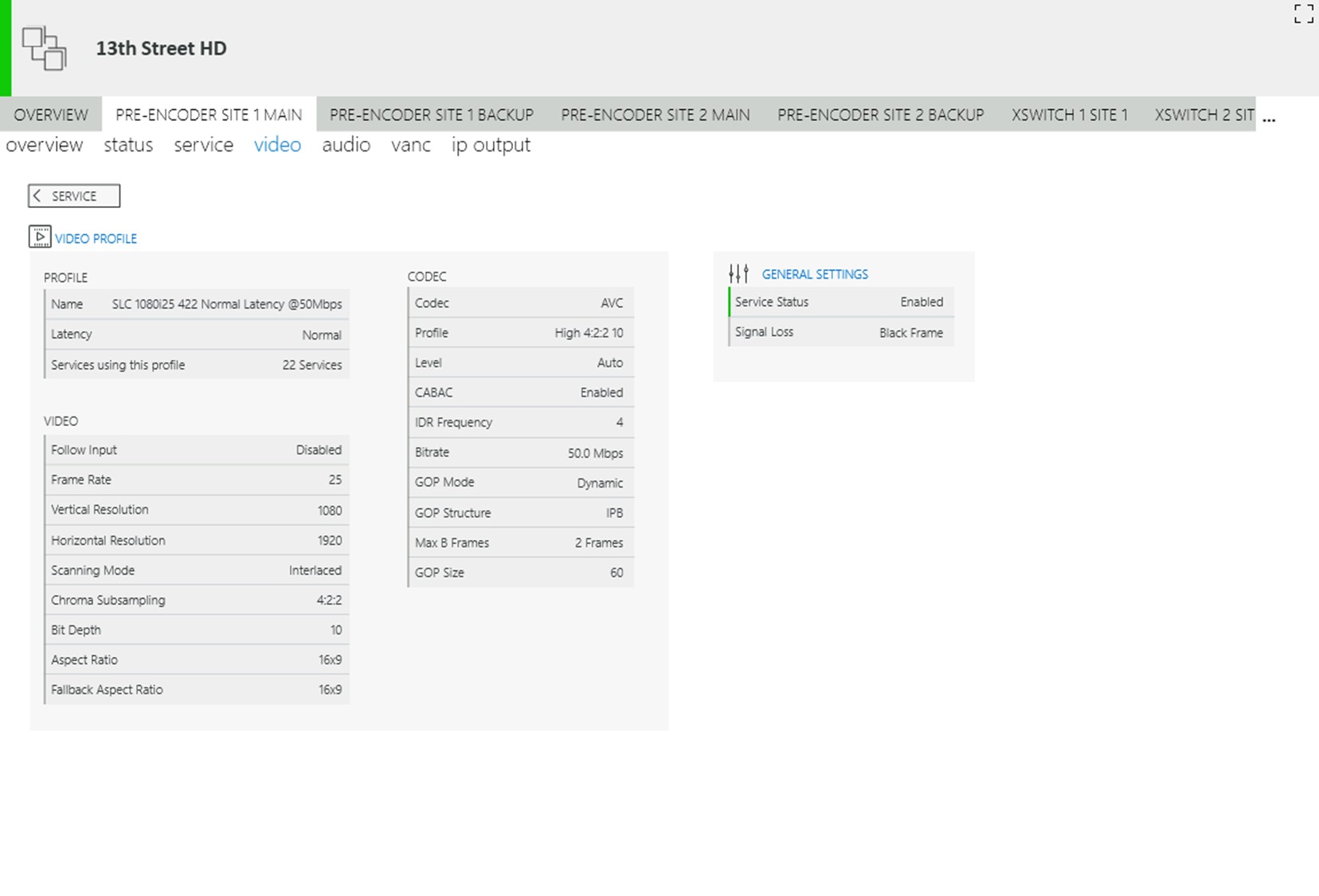Switch to Pre-Encoder Site 1 Backup tab

click(431, 115)
